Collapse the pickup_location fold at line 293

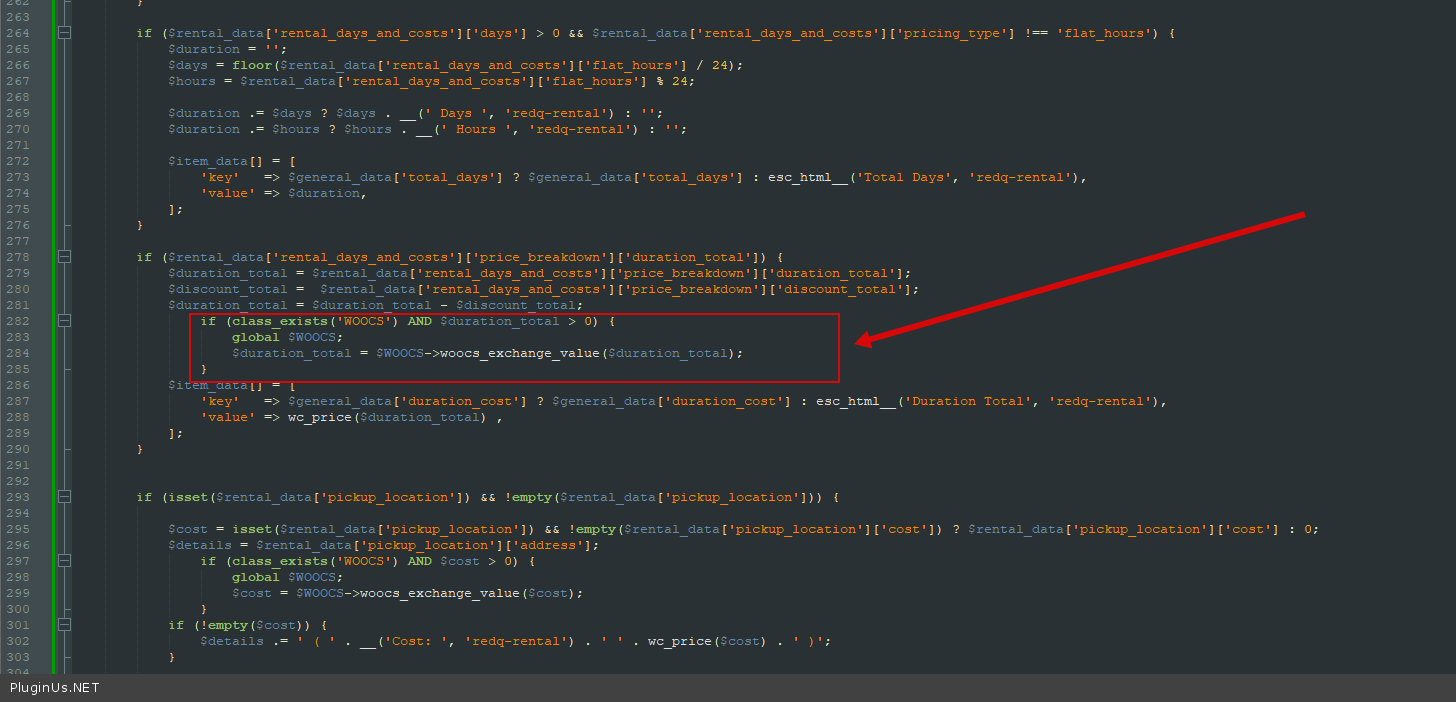(65, 497)
